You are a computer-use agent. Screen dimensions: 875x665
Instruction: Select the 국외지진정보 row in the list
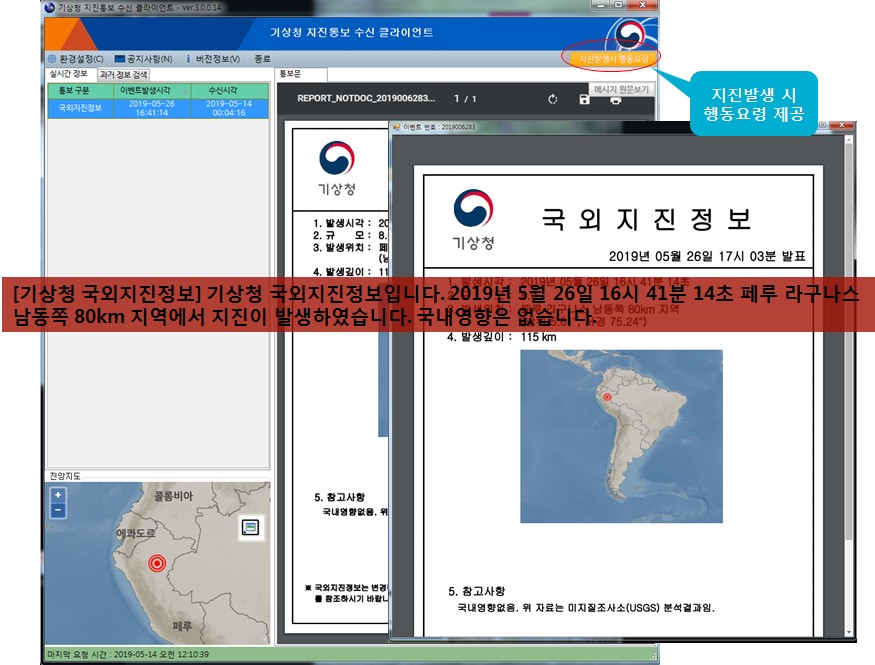point(158,108)
